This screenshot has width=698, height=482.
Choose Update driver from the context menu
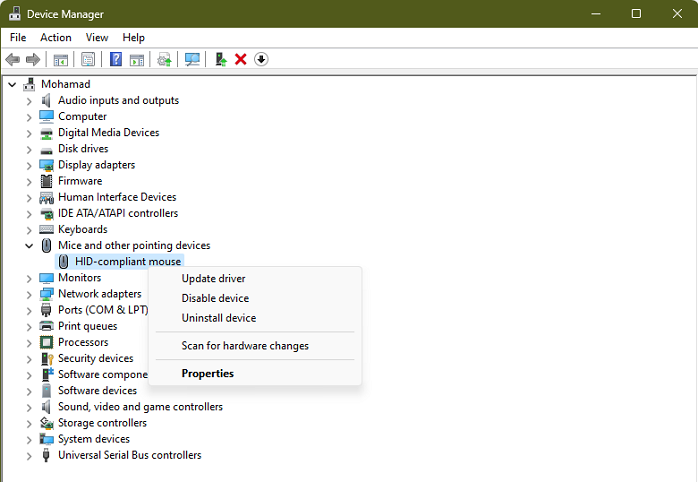point(213,279)
